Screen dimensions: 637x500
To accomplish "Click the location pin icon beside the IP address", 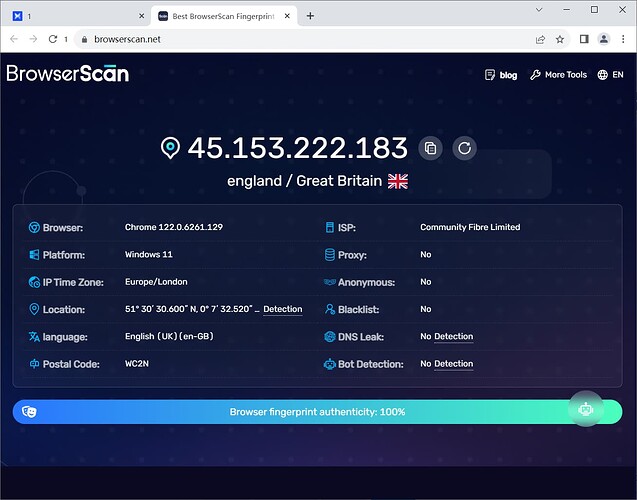I will tap(170, 147).
